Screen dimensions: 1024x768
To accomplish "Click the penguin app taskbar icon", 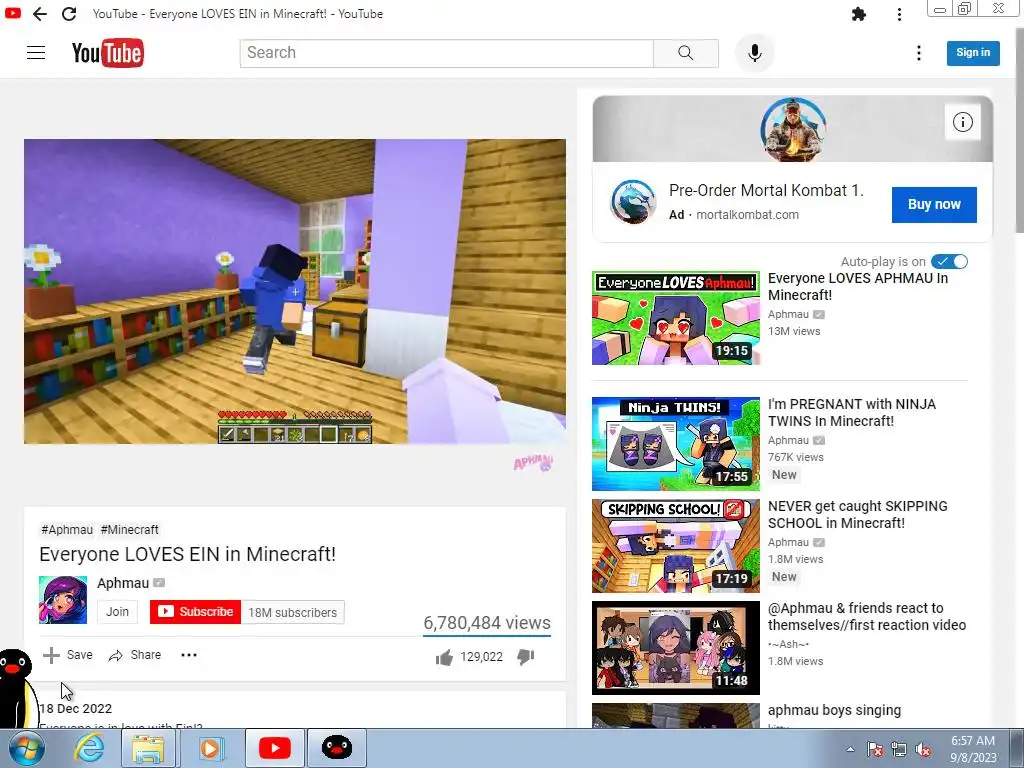I will click(x=337, y=748).
